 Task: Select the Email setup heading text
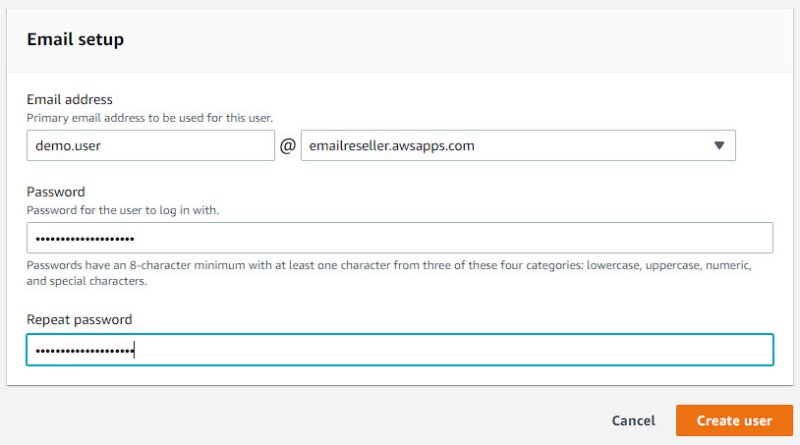coord(75,39)
